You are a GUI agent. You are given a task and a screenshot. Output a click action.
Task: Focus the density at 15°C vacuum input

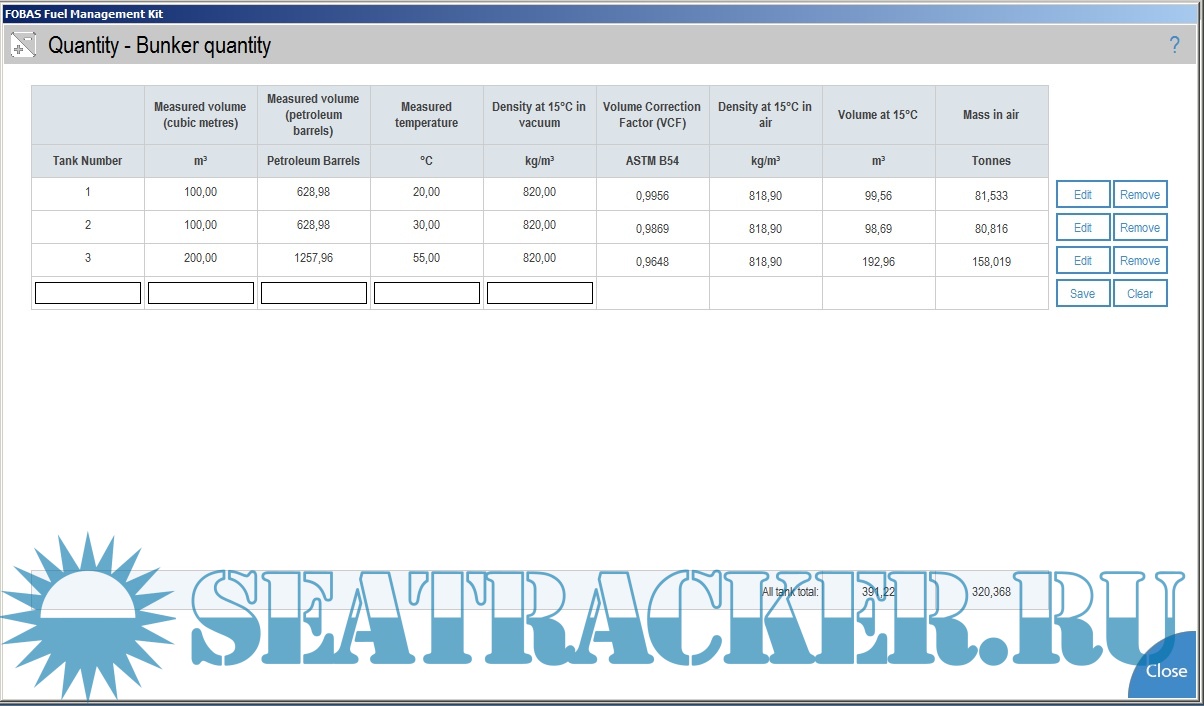(x=540, y=293)
